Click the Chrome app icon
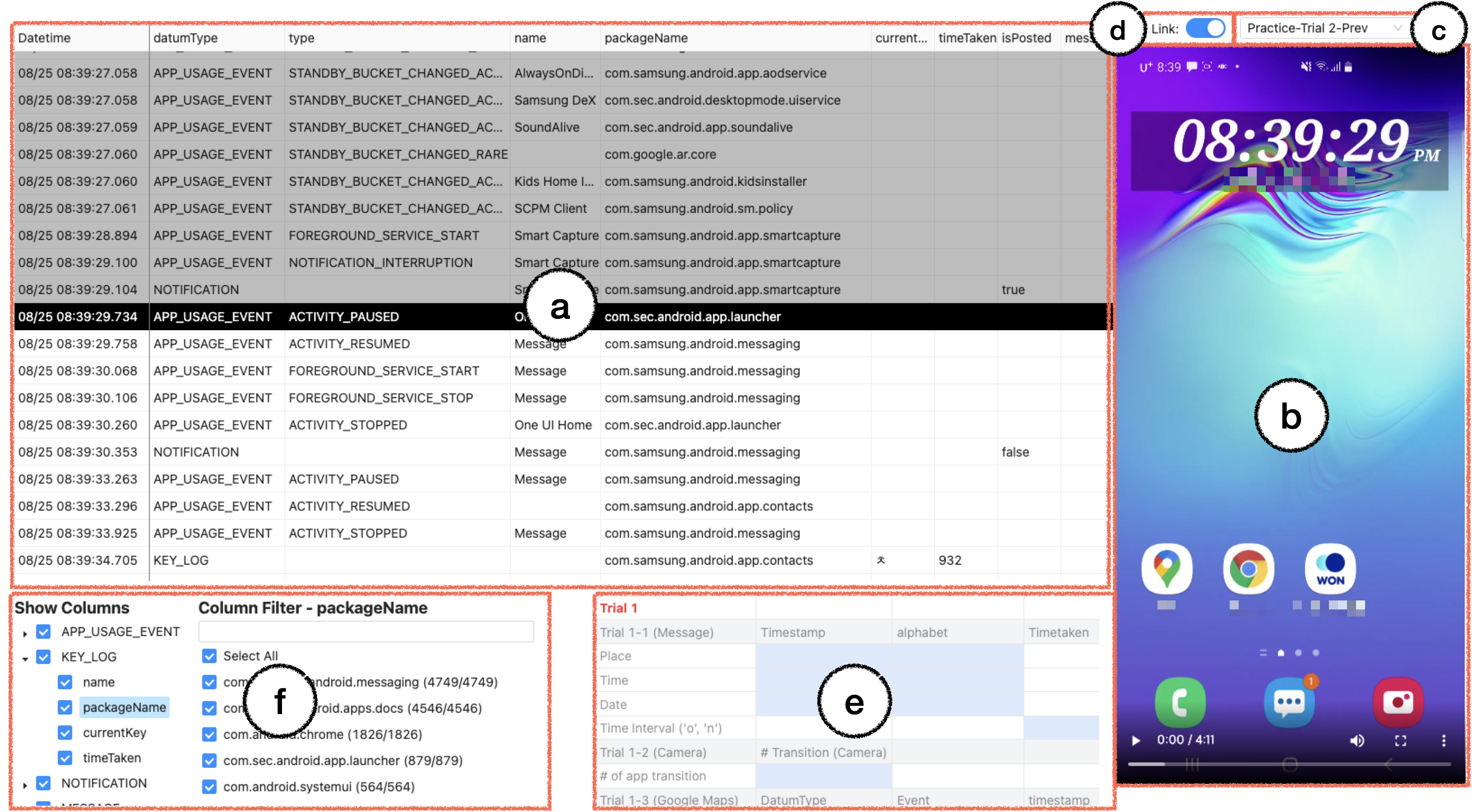The height and width of the screenshot is (812, 1472). [1248, 568]
